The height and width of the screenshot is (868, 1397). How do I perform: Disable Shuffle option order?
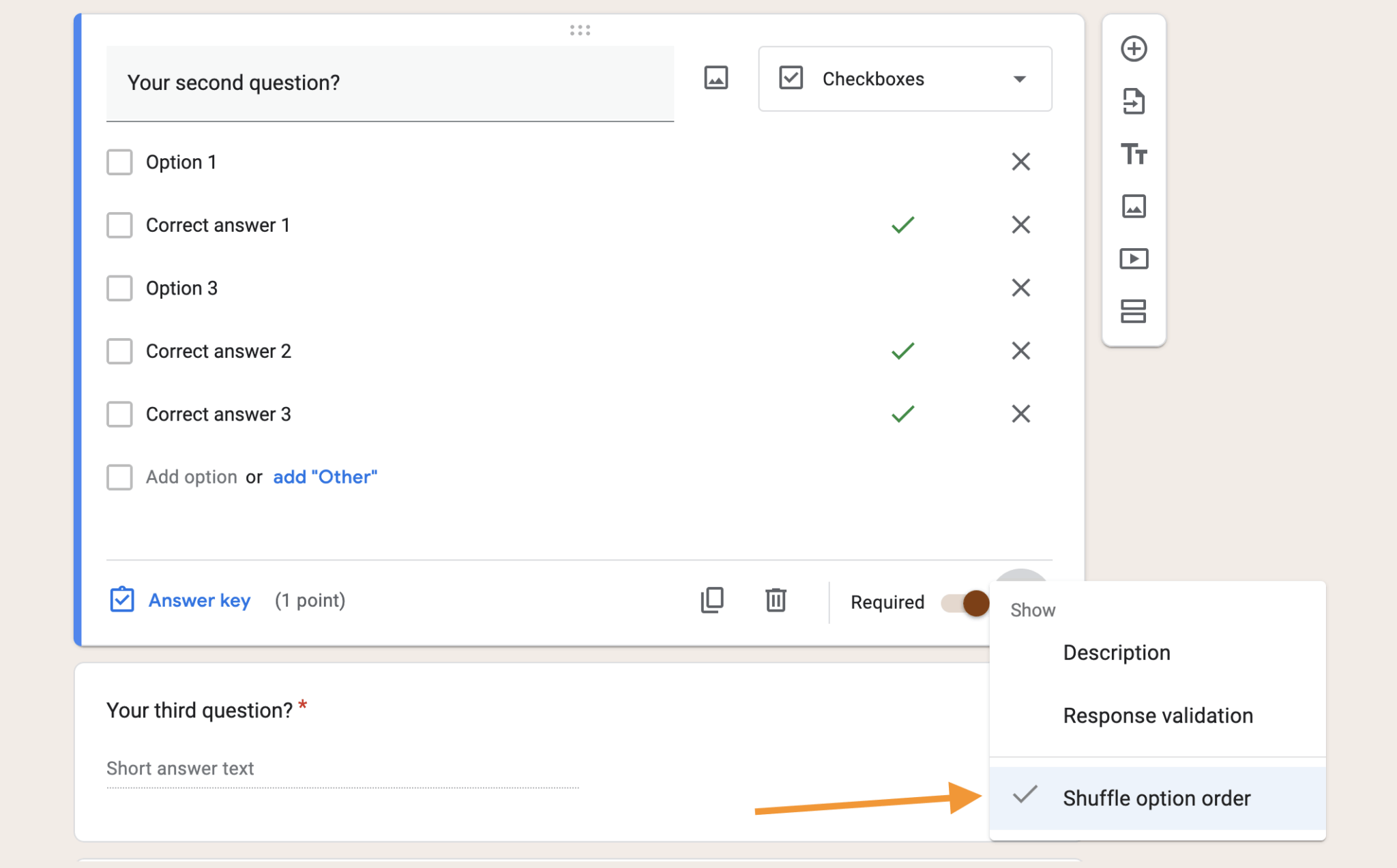click(x=1157, y=798)
